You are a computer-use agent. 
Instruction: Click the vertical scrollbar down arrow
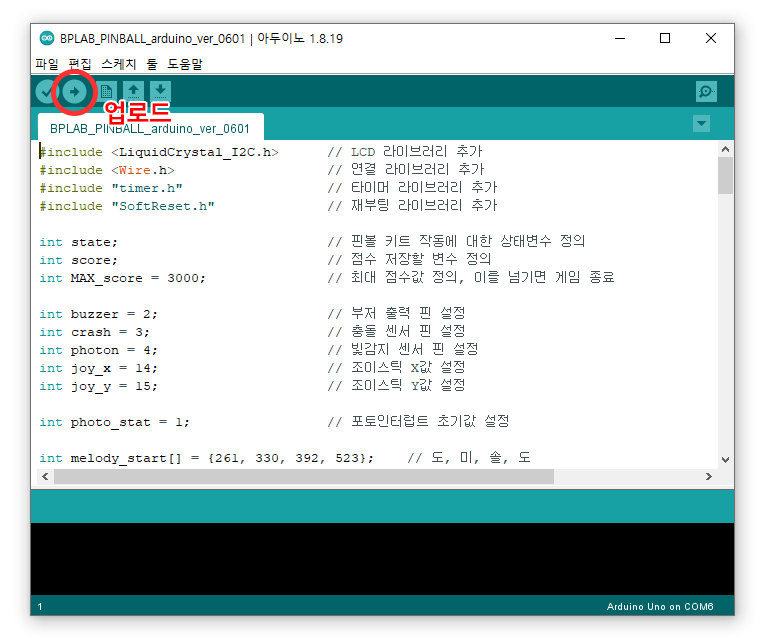coord(725,459)
